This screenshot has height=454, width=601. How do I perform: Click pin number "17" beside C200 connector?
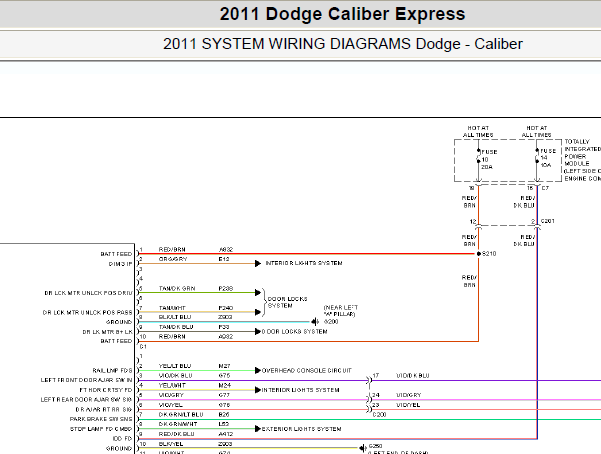(x=376, y=375)
